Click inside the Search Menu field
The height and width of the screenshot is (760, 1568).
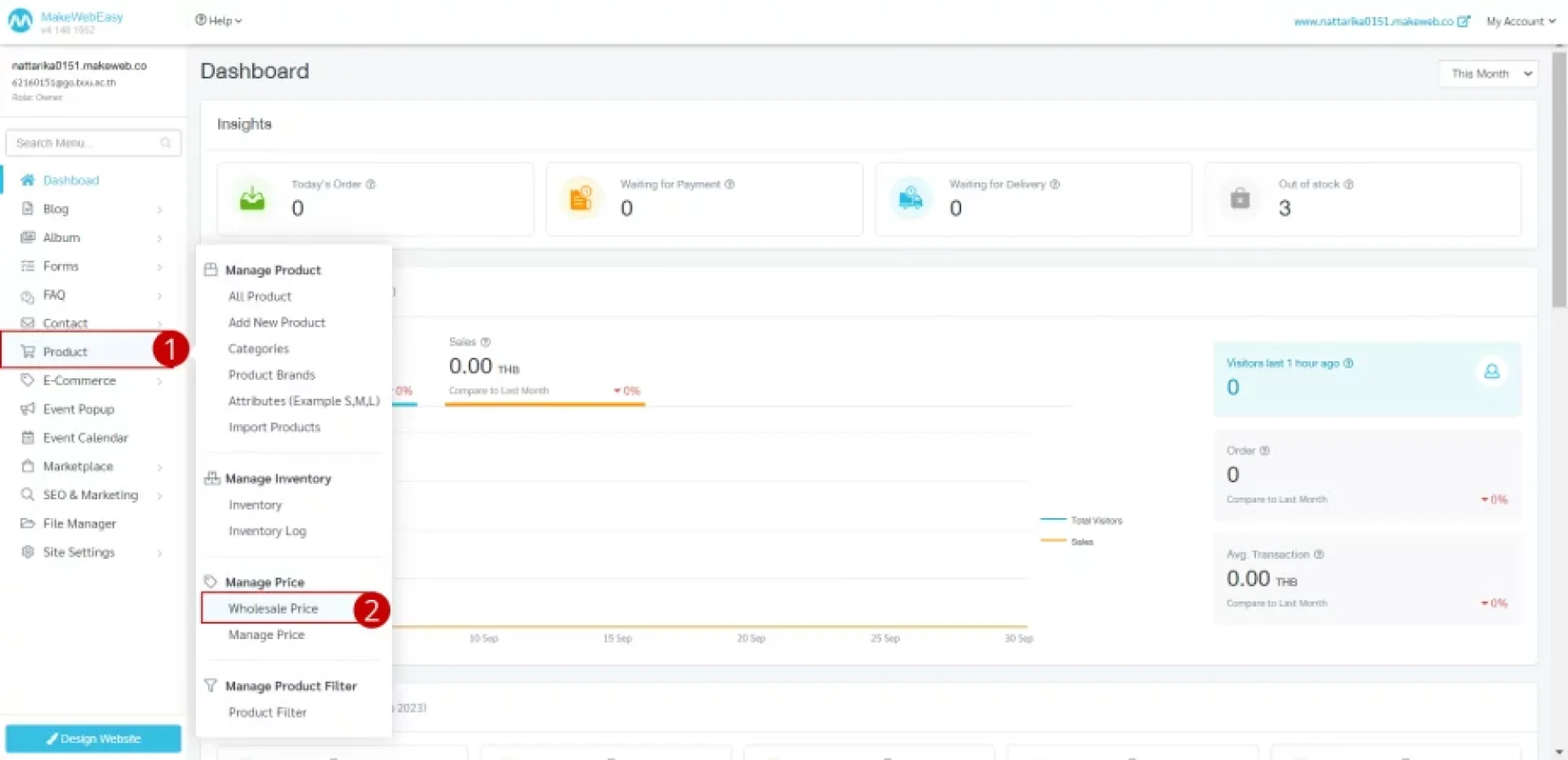pos(86,143)
